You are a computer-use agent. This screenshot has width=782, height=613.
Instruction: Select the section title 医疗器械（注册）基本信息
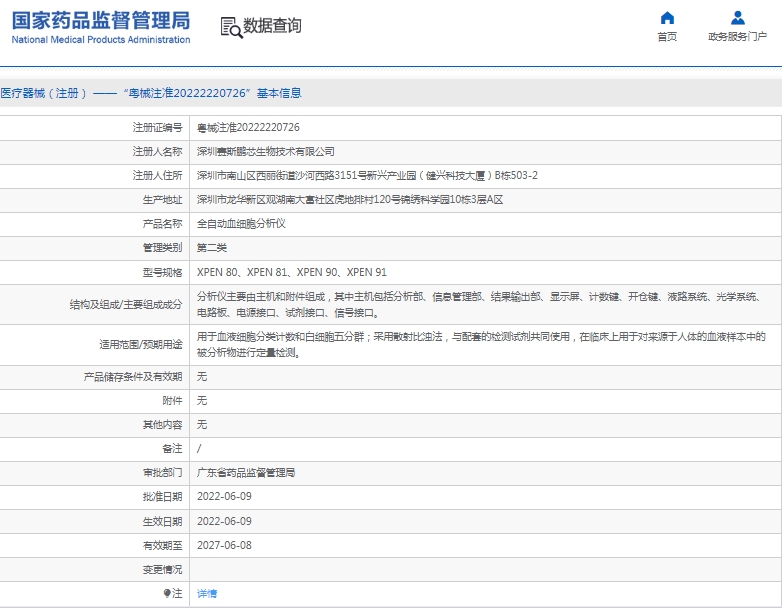click(x=151, y=93)
